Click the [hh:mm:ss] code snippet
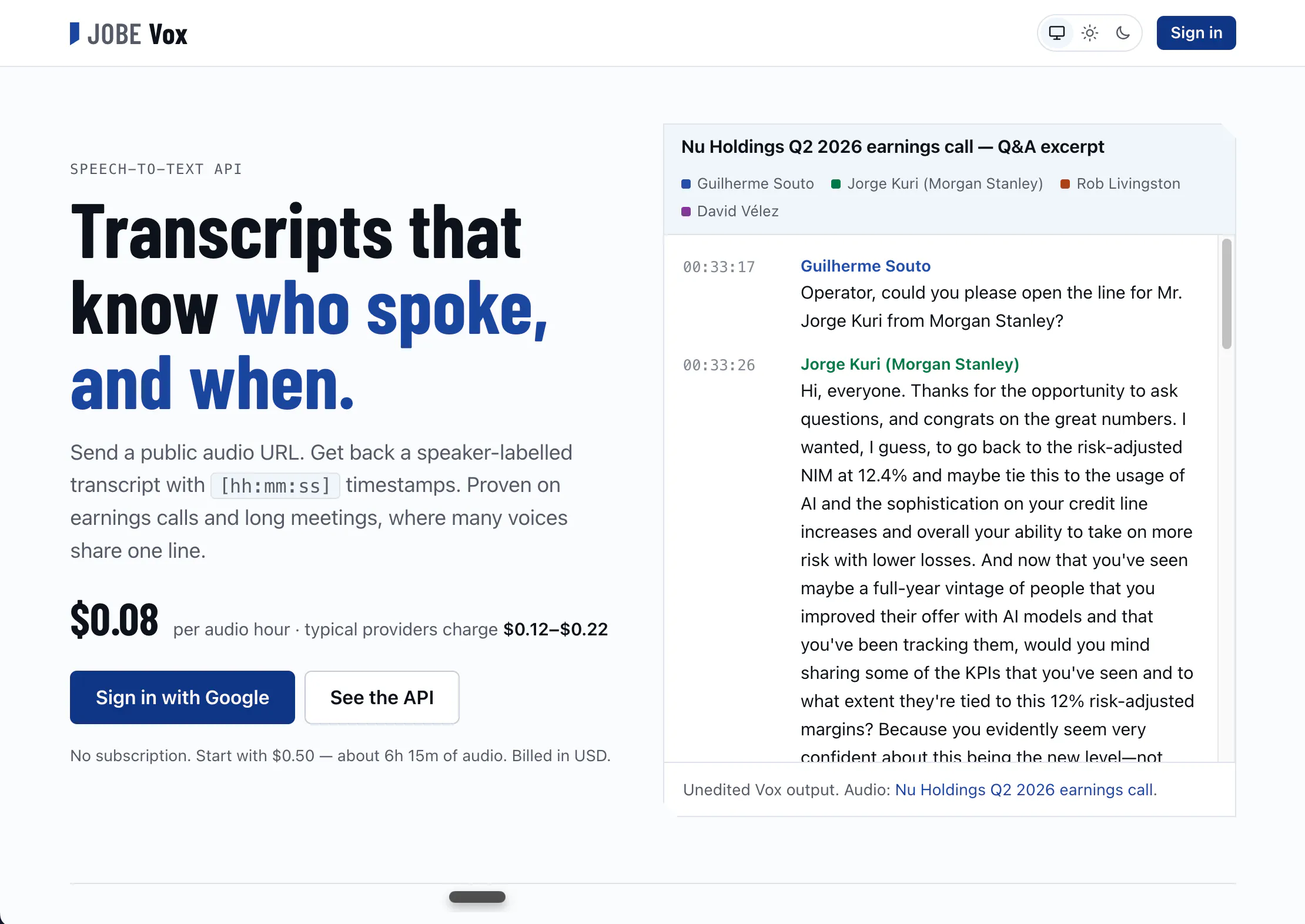1305x924 pixels. (275, 486)
